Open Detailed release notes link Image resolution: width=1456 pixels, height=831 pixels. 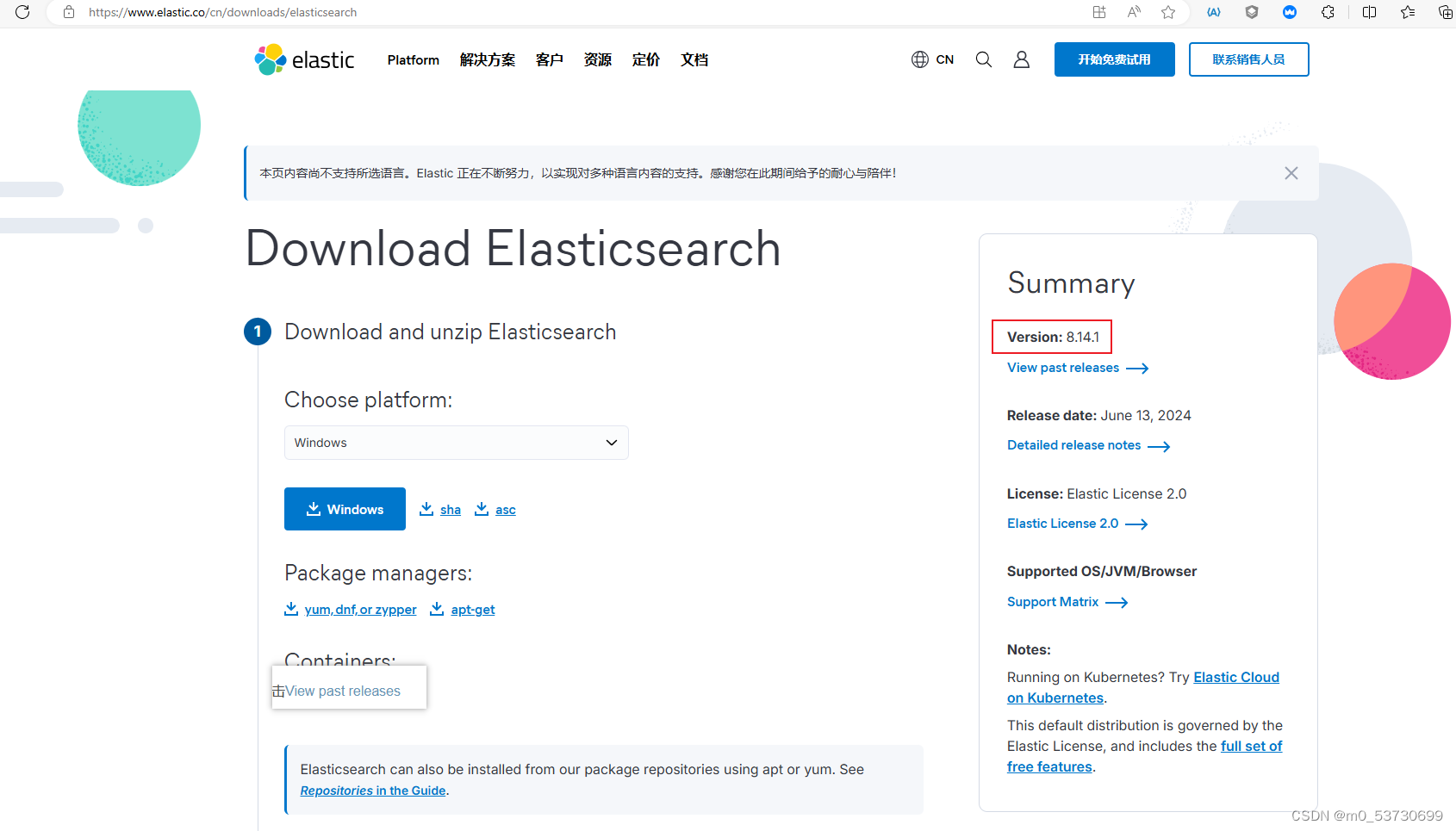point(1089,445)
